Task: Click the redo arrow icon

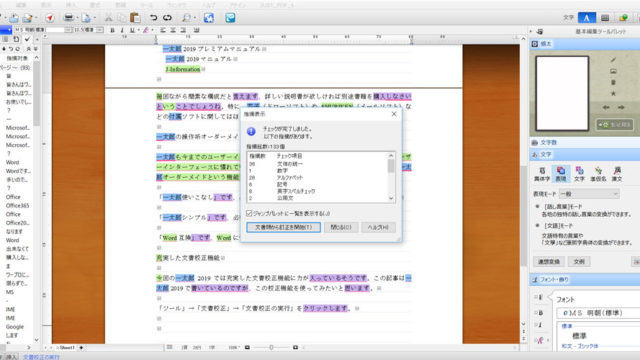Action: coord(167,18)
